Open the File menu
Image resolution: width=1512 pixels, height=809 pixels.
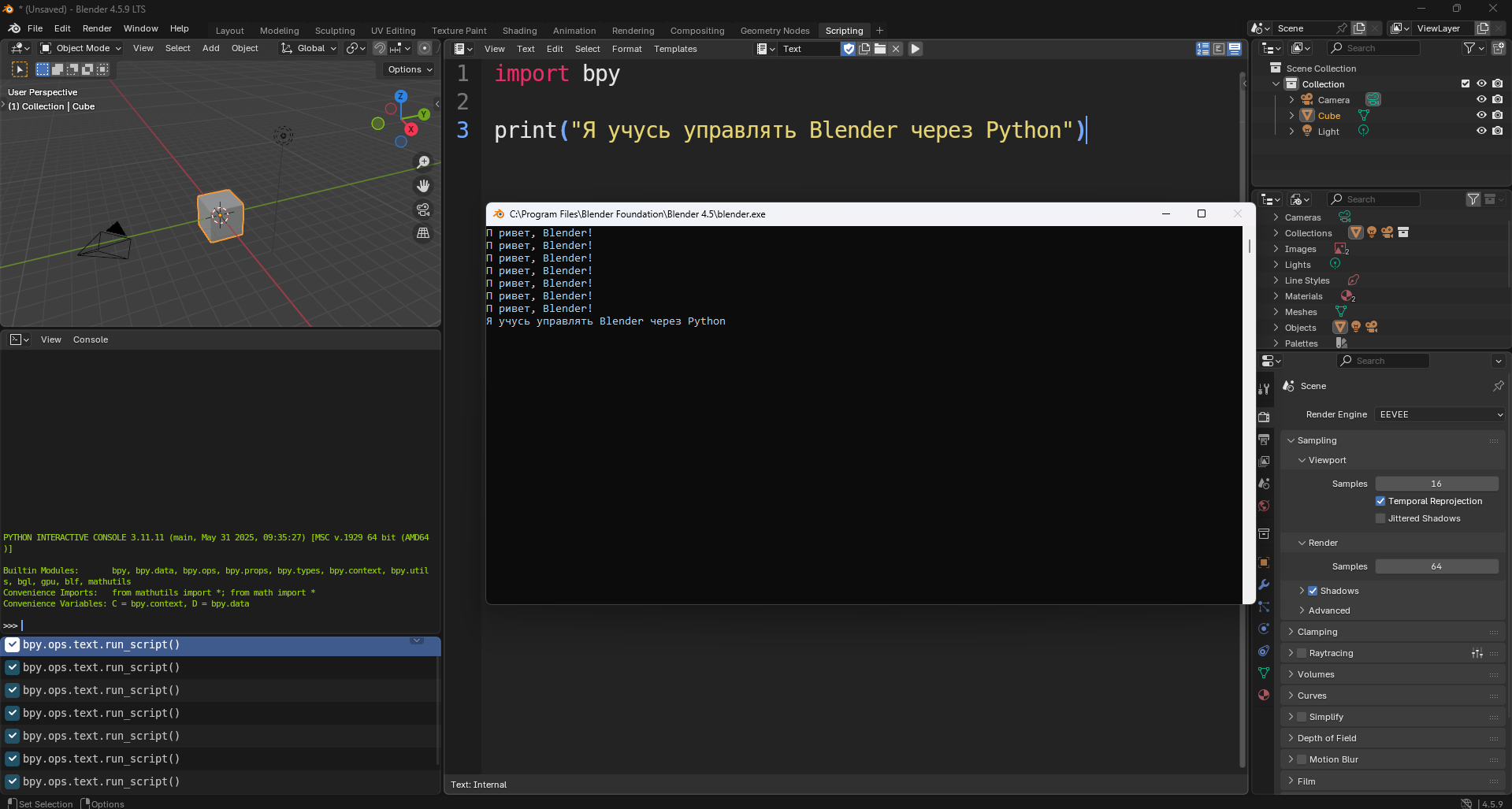(x=35, y=28)
